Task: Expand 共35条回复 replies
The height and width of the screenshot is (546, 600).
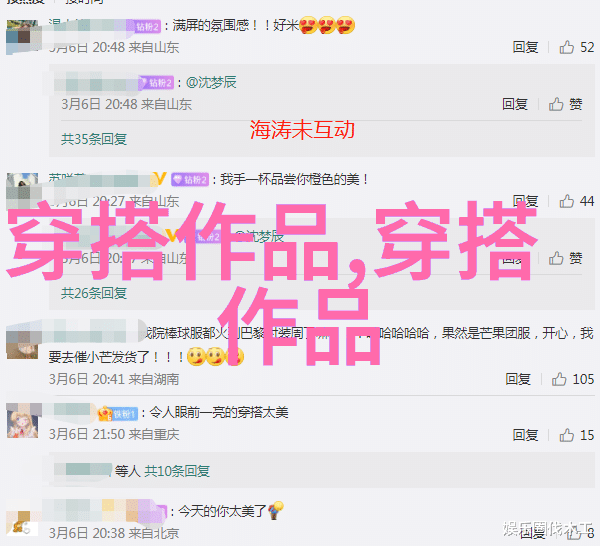Action: 94,139
